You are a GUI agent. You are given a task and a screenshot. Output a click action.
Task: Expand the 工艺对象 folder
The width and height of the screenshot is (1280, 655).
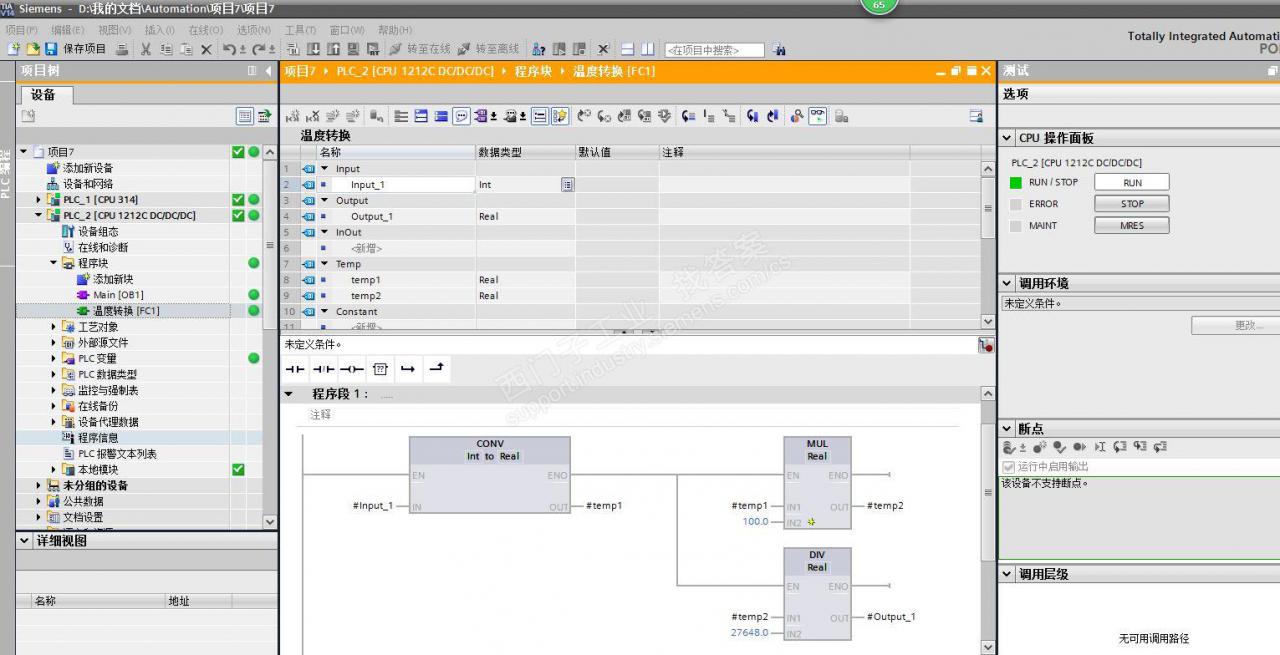54,326
